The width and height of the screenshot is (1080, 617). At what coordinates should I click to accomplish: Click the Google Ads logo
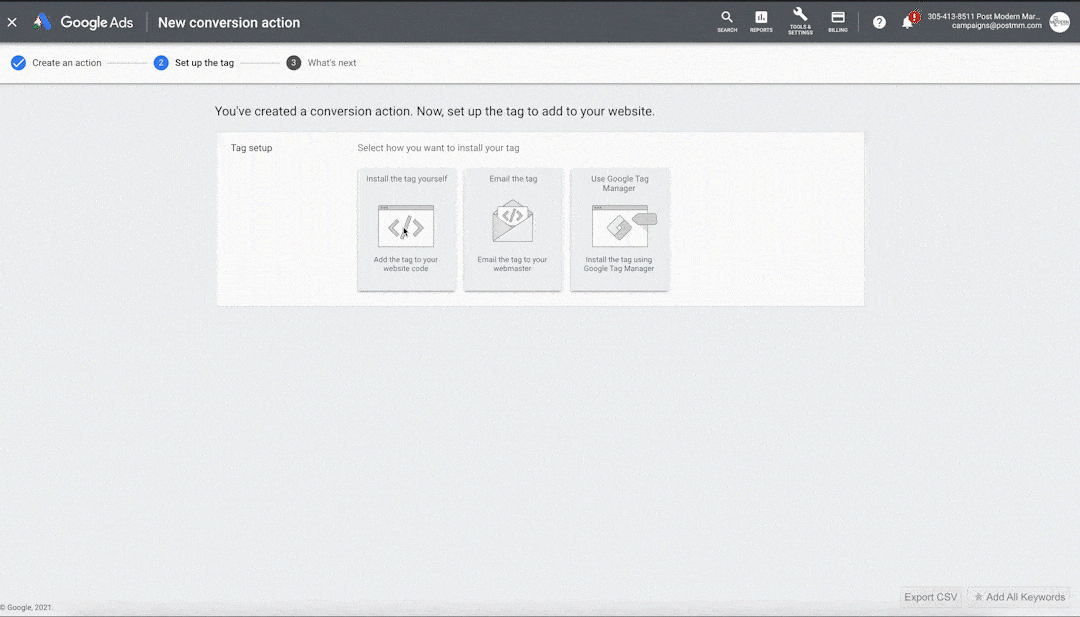tap(84, 22)
